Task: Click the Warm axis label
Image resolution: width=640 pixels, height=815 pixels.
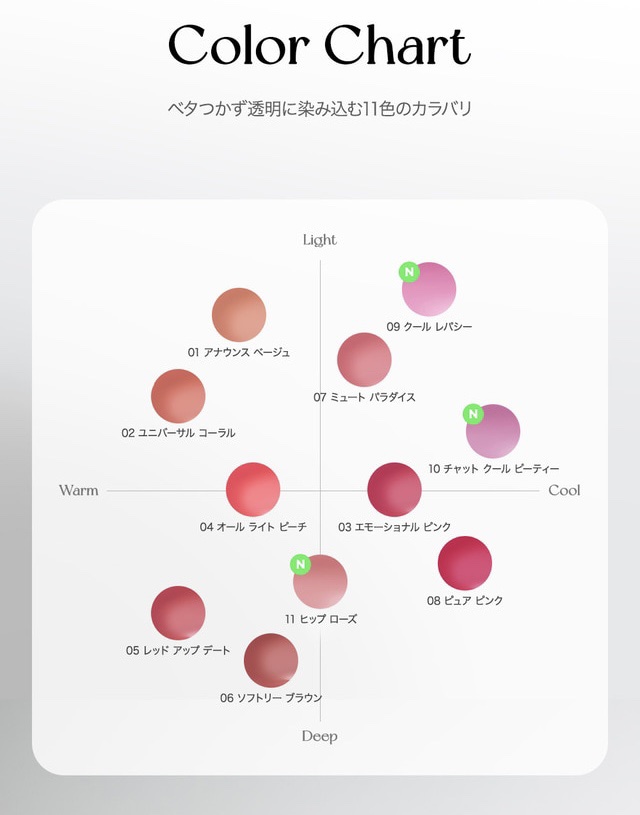Action: [x=79, y=490]
